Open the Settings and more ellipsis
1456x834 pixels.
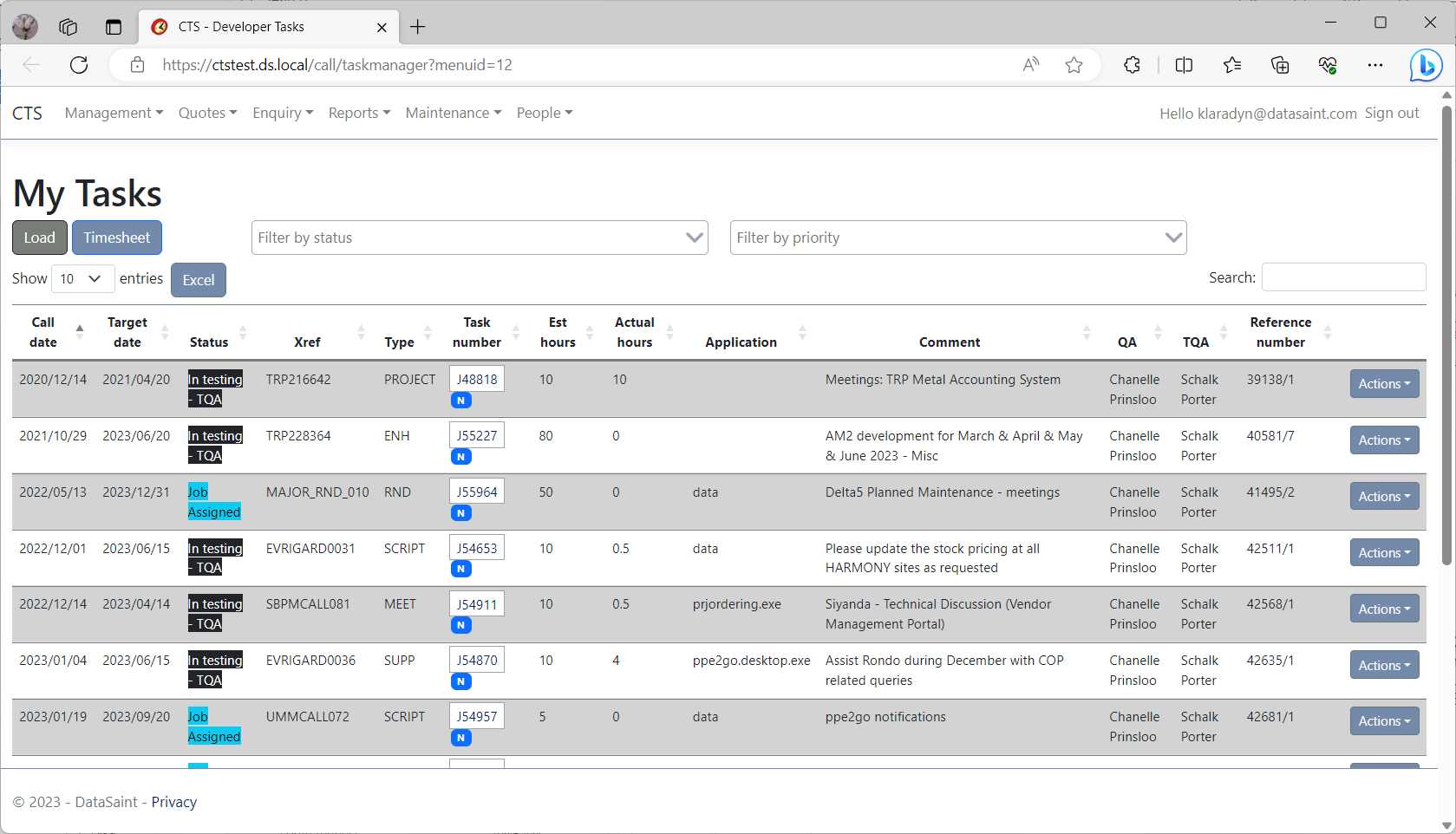click(x=1375, y=65)
